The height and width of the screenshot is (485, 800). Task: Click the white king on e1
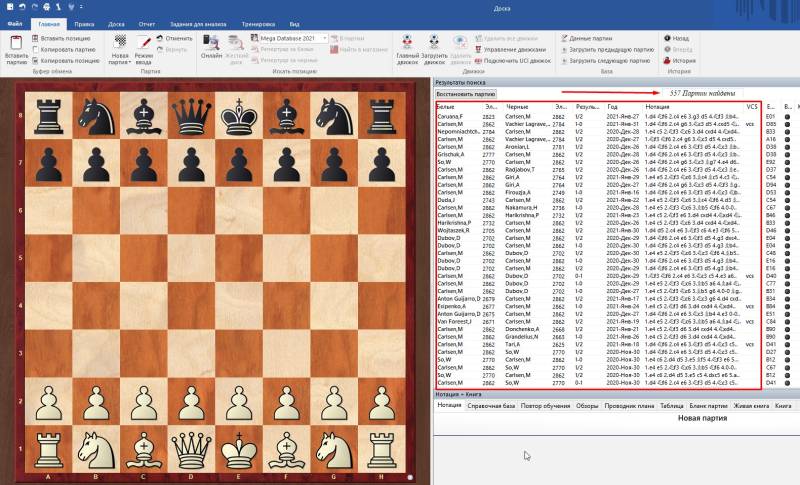click(235, 452)
